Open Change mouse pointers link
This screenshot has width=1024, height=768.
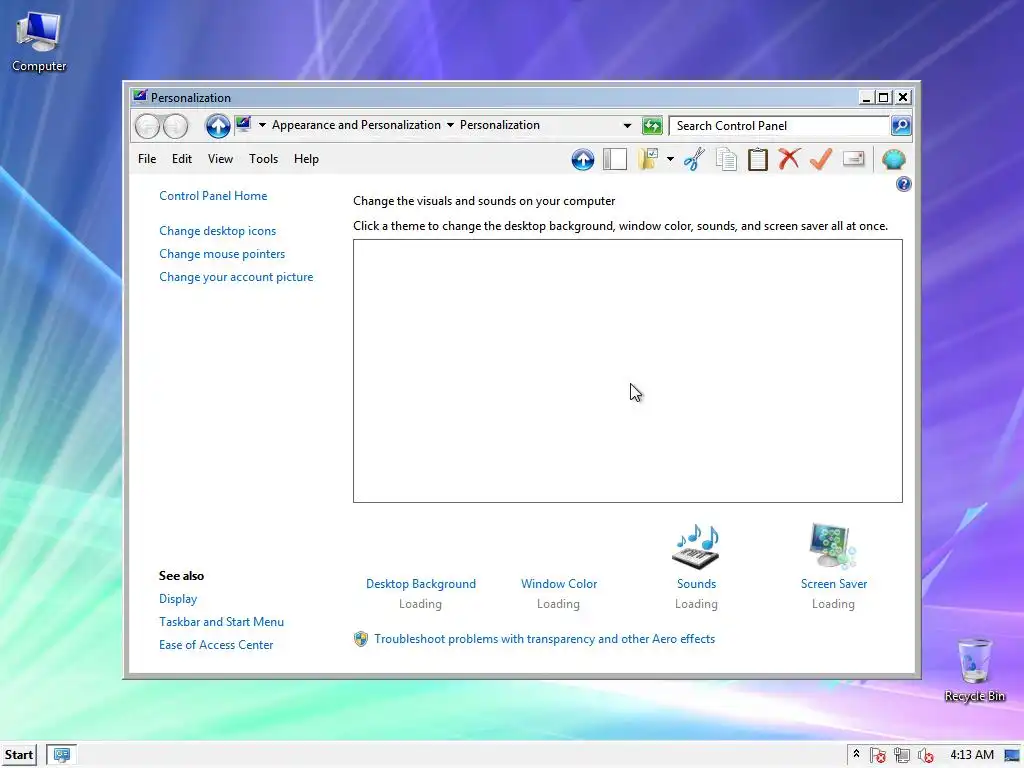(222, 253)
